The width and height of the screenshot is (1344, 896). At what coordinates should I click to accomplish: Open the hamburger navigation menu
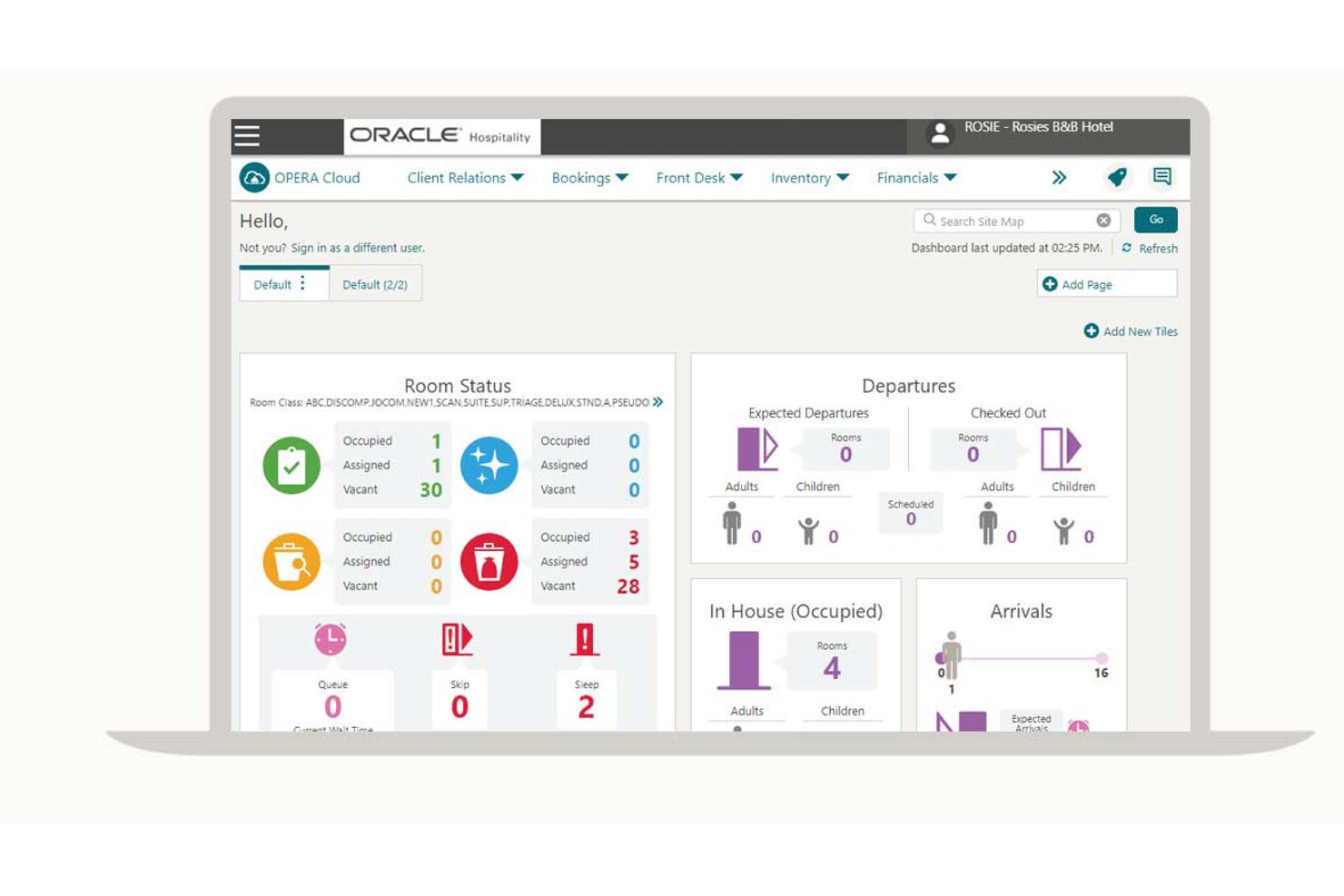pos(247,136)
